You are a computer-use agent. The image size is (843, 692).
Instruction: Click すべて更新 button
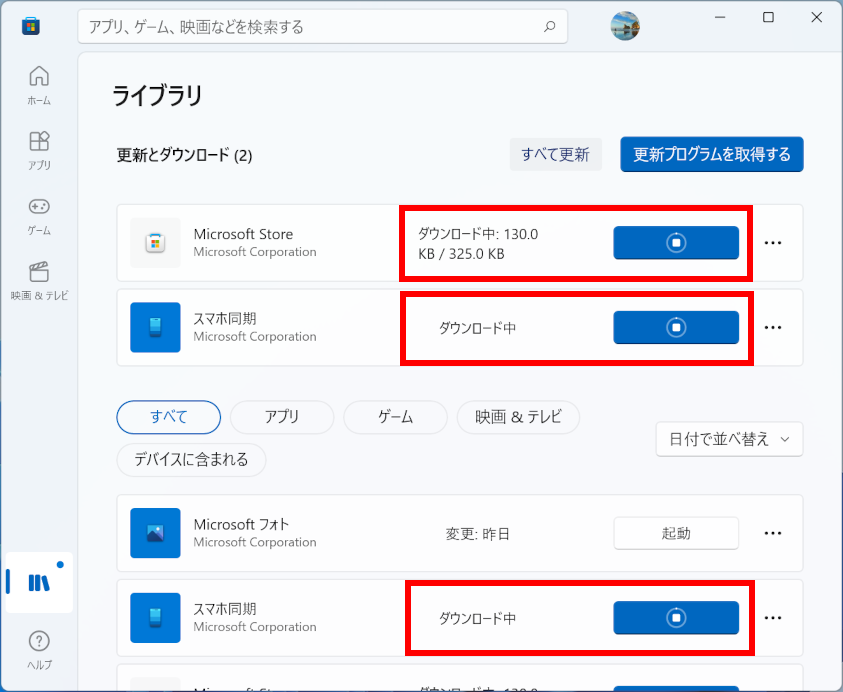(x=555, y=154)
